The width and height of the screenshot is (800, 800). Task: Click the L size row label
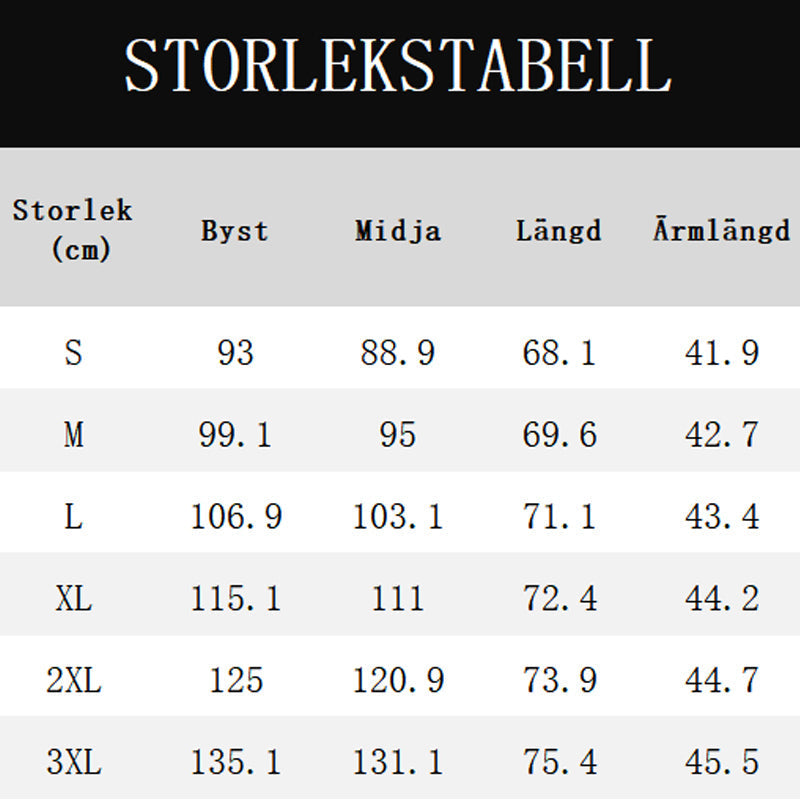[x=73, y=517]
